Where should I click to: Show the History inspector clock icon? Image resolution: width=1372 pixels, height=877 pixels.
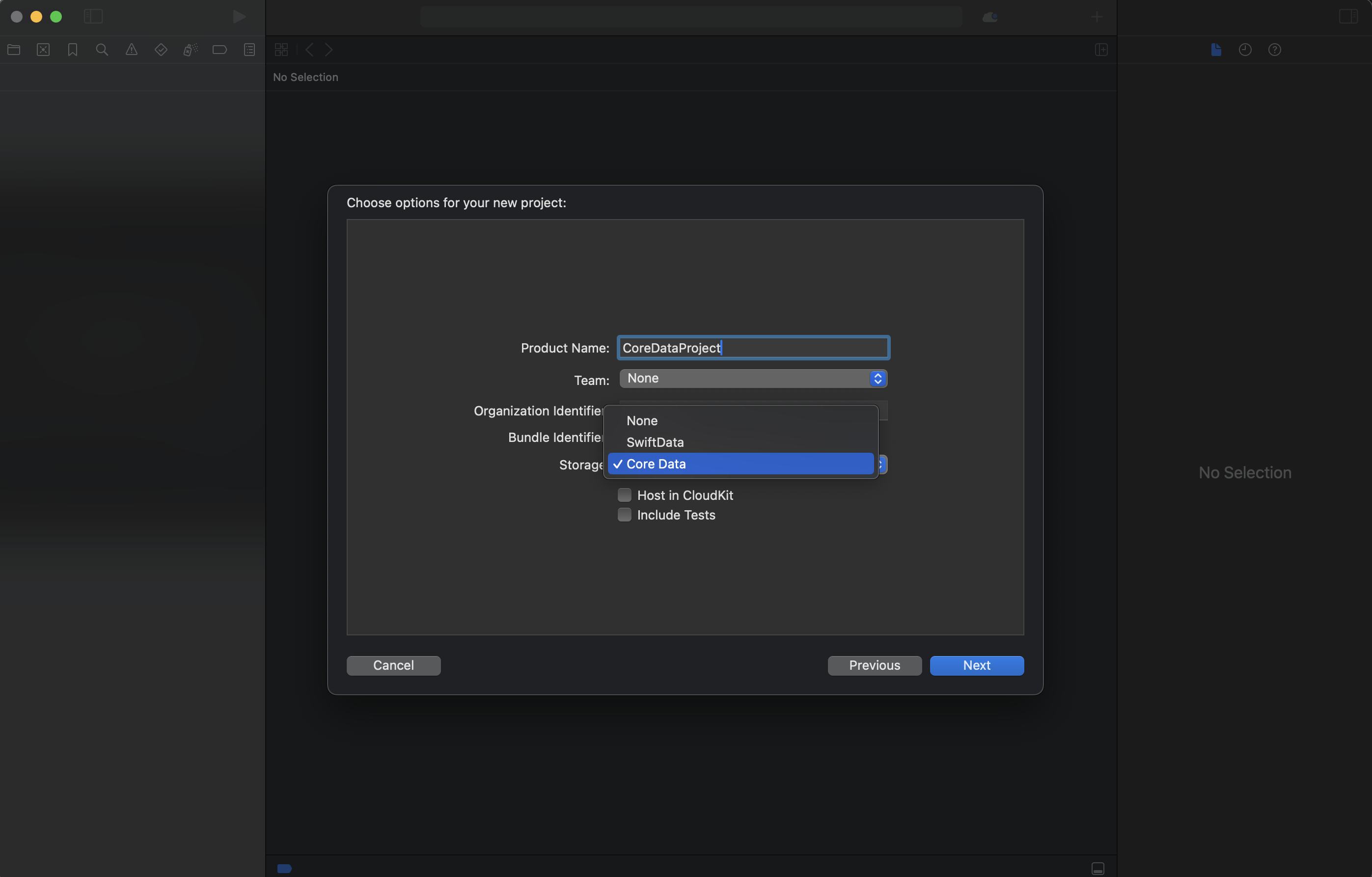click(x=1245, y=50)
